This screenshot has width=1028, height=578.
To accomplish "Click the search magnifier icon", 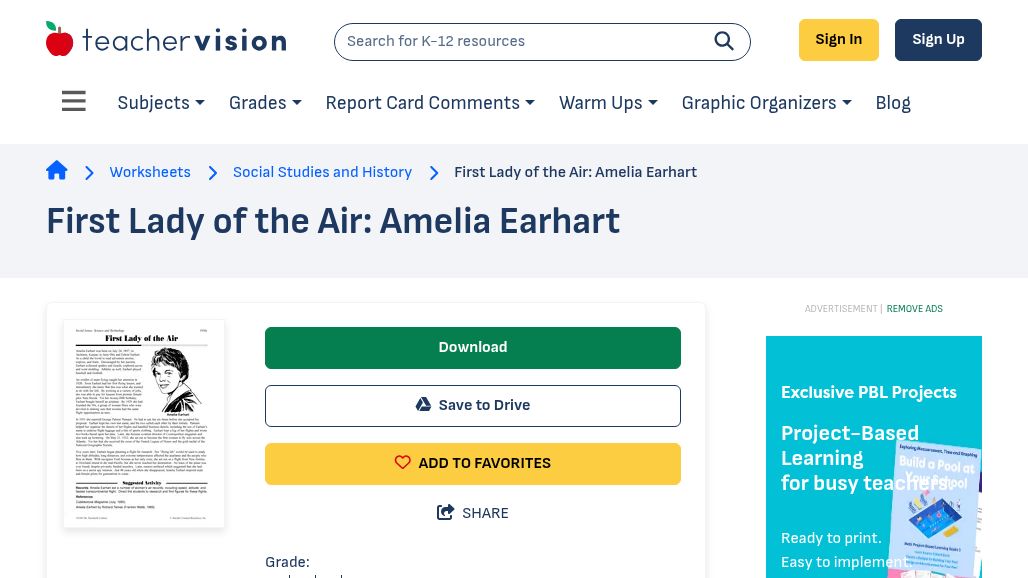I will pyautogui.click(x=723, y=41).
